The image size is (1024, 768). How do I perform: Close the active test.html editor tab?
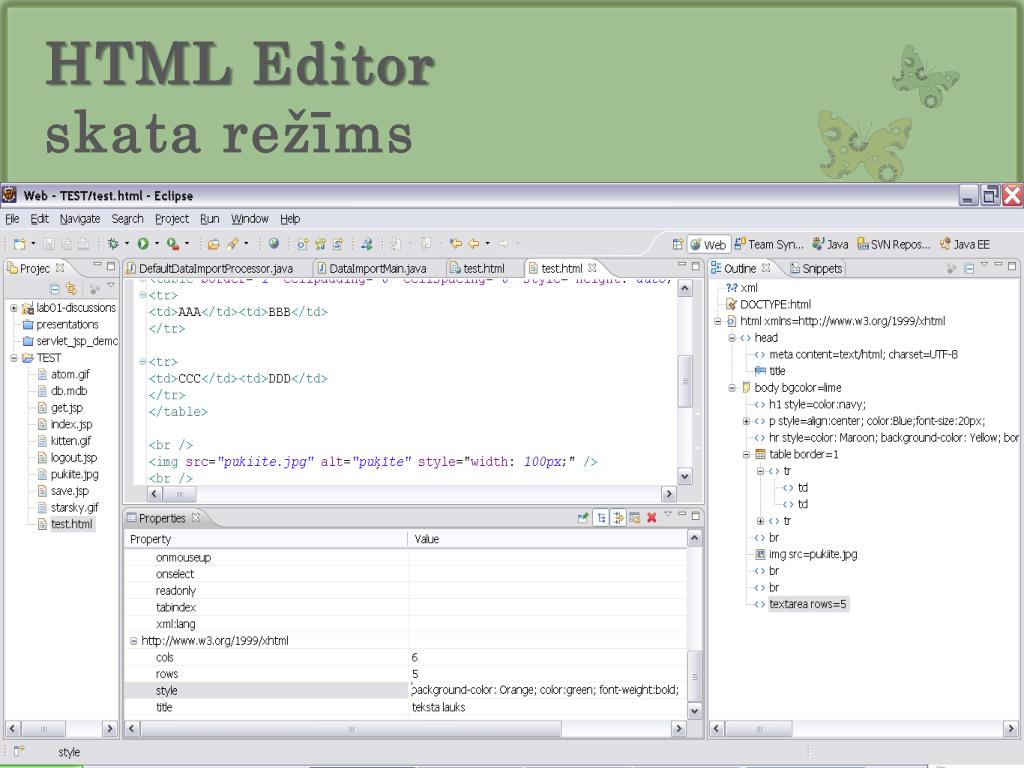click(x=592, y=268)
